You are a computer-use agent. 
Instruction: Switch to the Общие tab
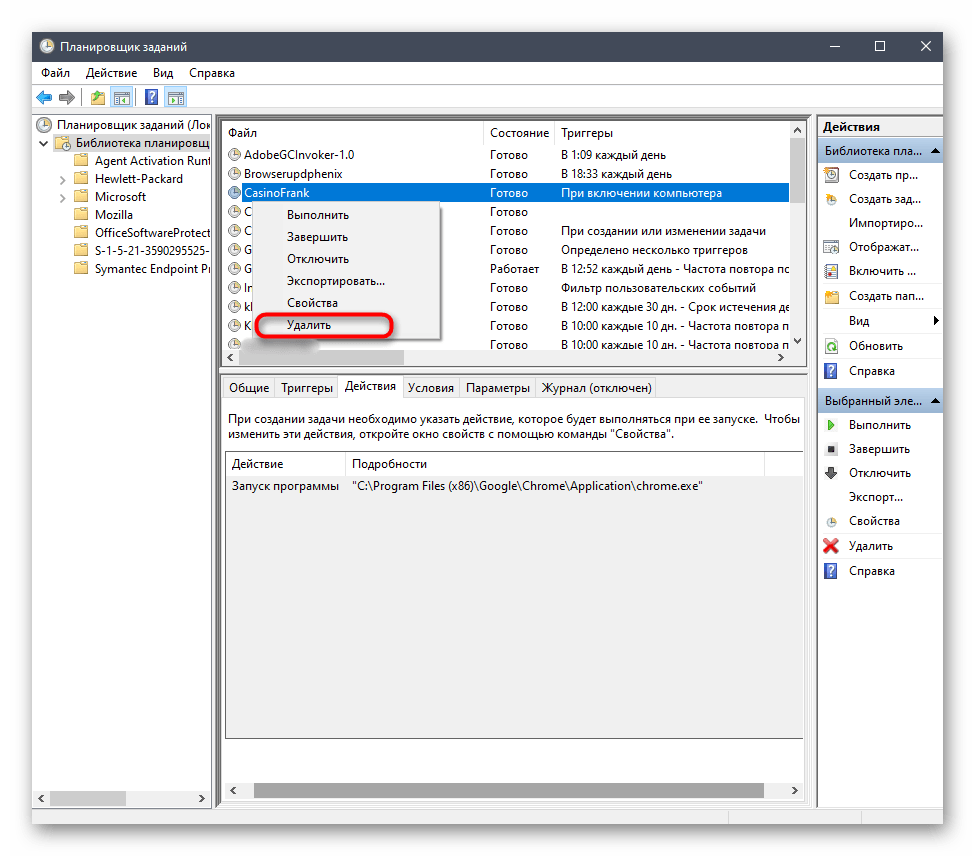click(249, 388)
